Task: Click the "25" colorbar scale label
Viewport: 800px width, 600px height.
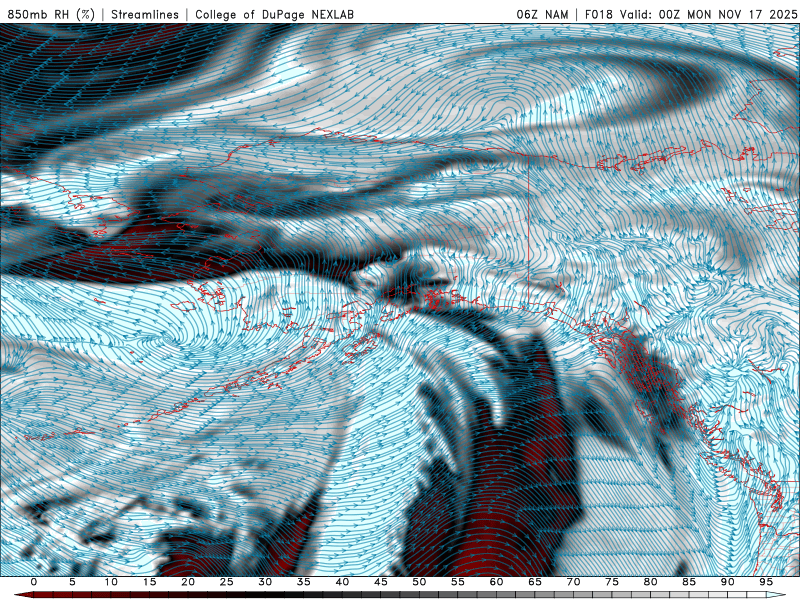Action: click(227, 582)
